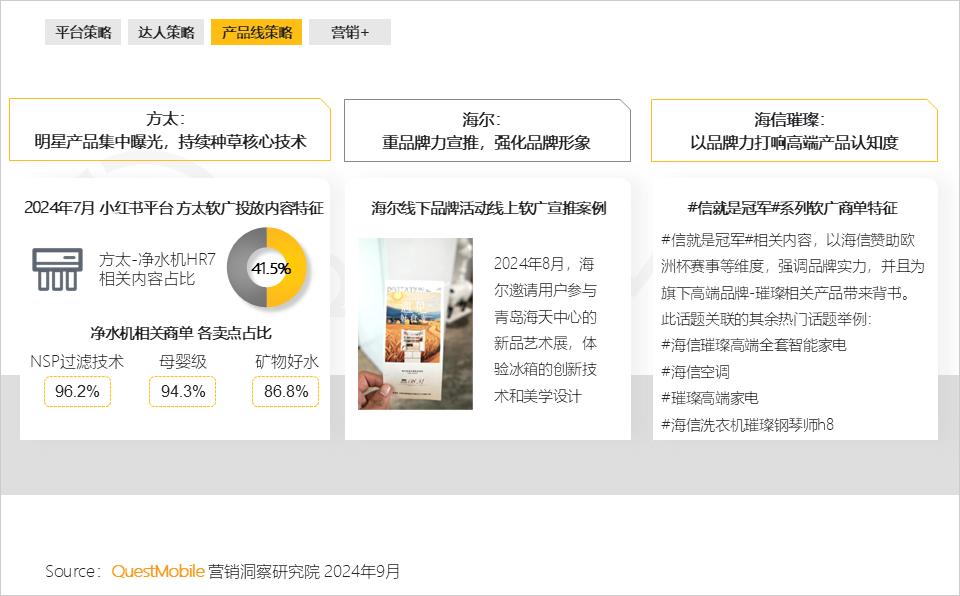Viewport: 960px width, 596px height.
Task: Click the 方太 strategy header box
Action: point(170,130)
